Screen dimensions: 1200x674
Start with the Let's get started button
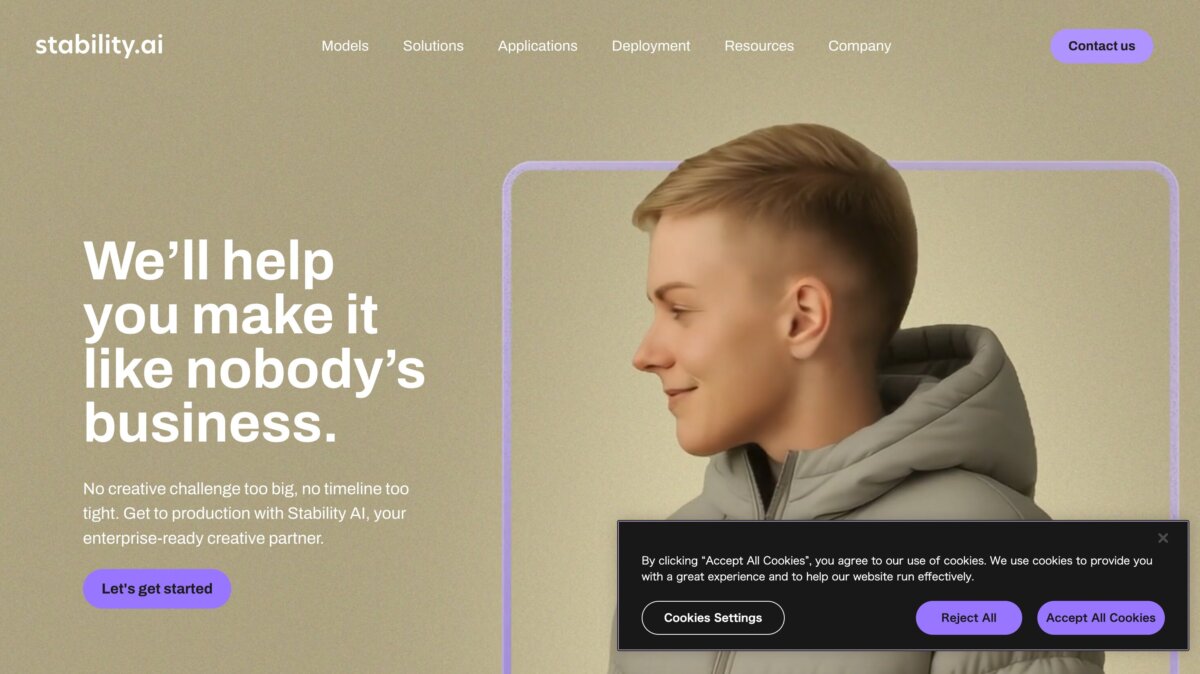(157, 589)
